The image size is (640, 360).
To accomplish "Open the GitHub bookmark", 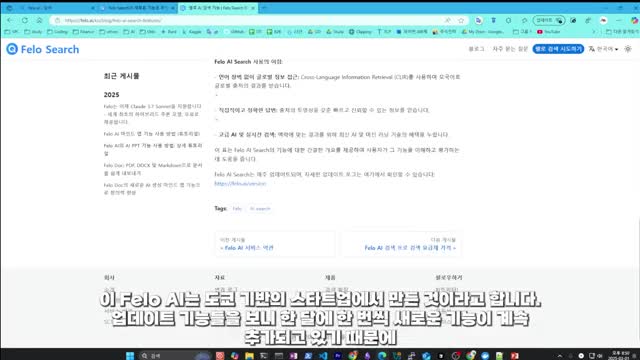I will [234, 32].
